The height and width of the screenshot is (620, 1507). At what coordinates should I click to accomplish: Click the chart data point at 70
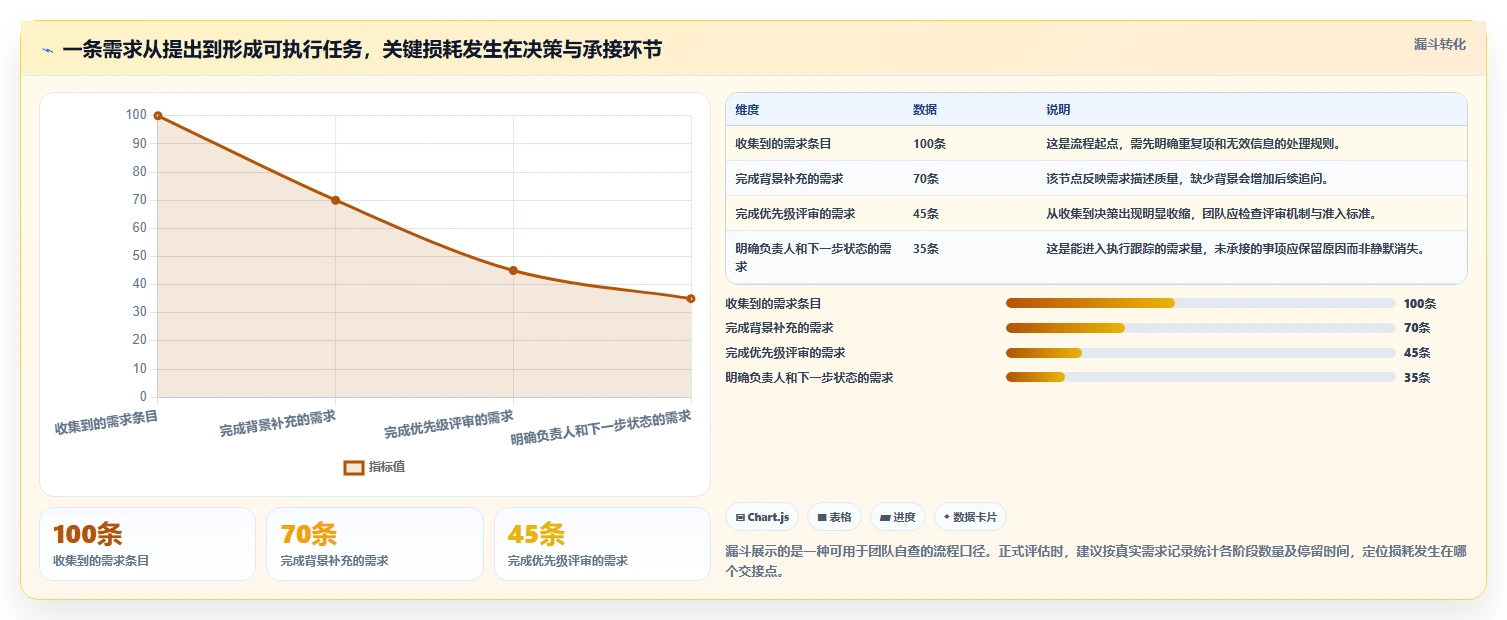click(x=336, y=200)
